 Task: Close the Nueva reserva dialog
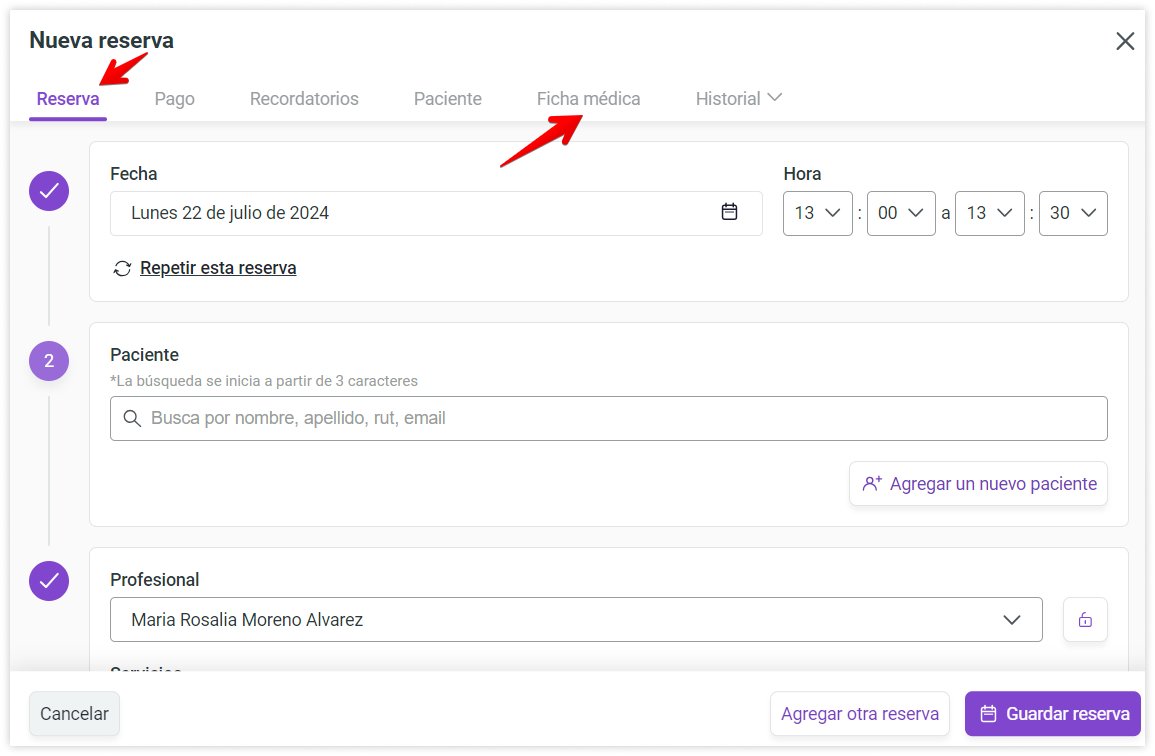pyautogui.click(x=1125, y=41)
